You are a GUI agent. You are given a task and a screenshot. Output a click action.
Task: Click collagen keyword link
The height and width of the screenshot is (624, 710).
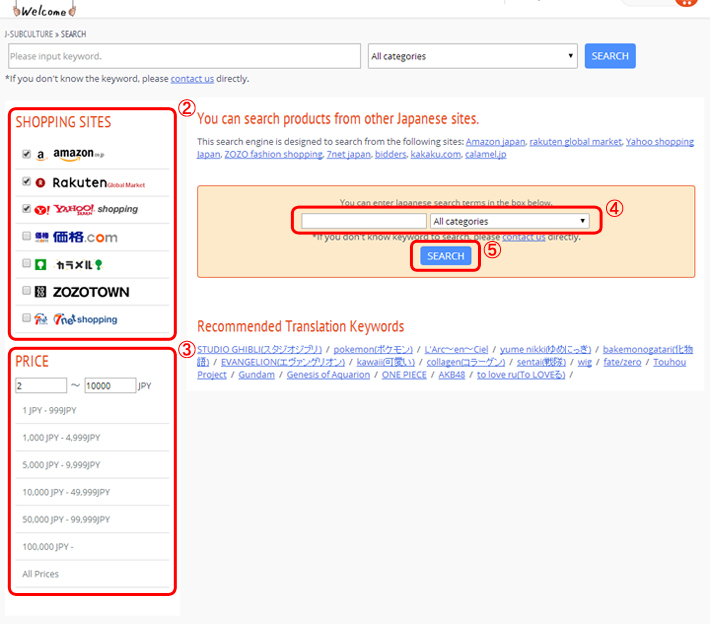tap(466, 362)
